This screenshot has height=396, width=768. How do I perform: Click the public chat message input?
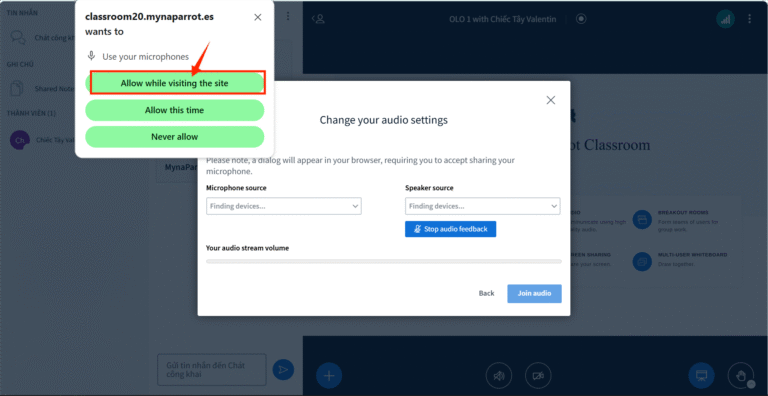212,370
